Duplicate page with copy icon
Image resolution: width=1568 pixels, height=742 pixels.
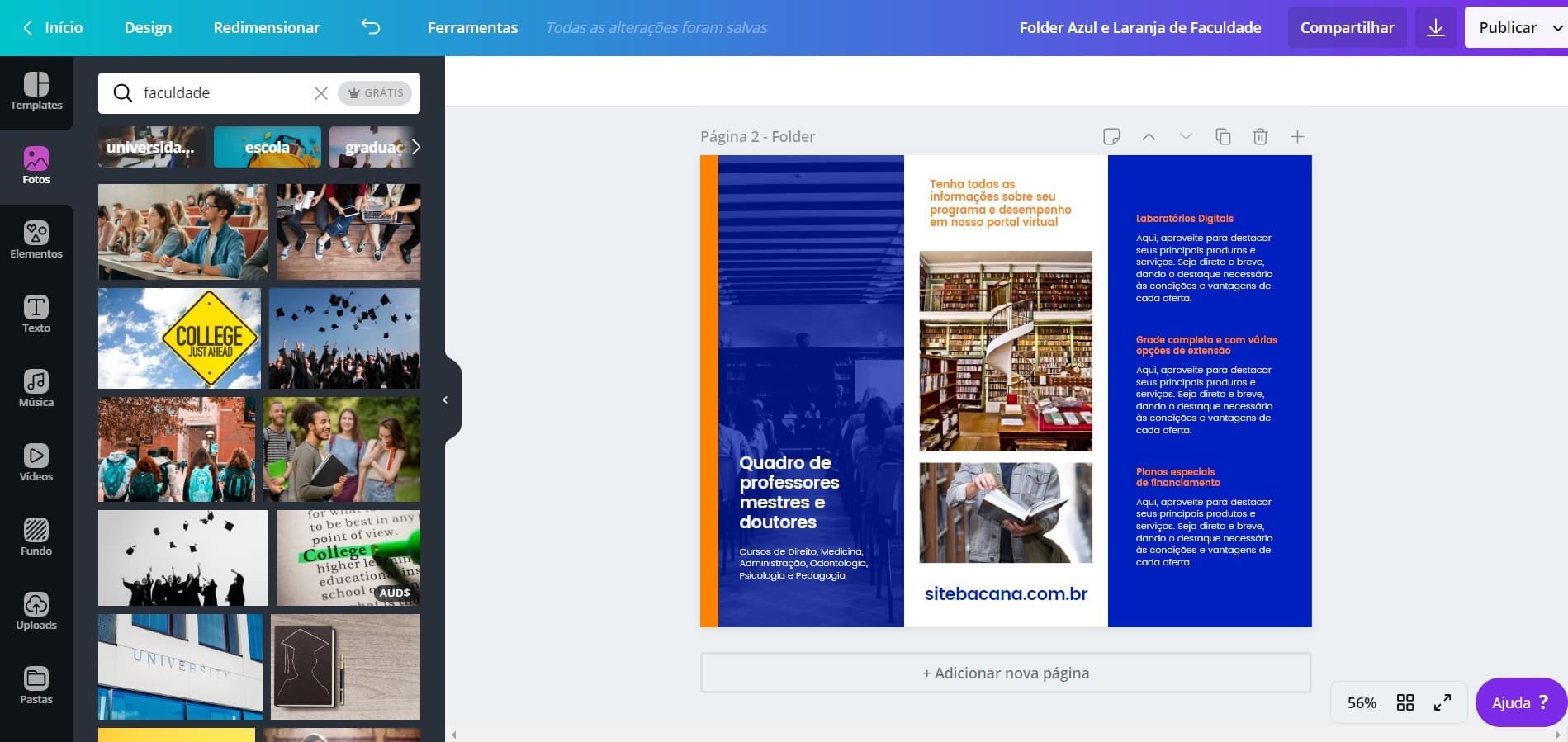[x=1223, y=137]
